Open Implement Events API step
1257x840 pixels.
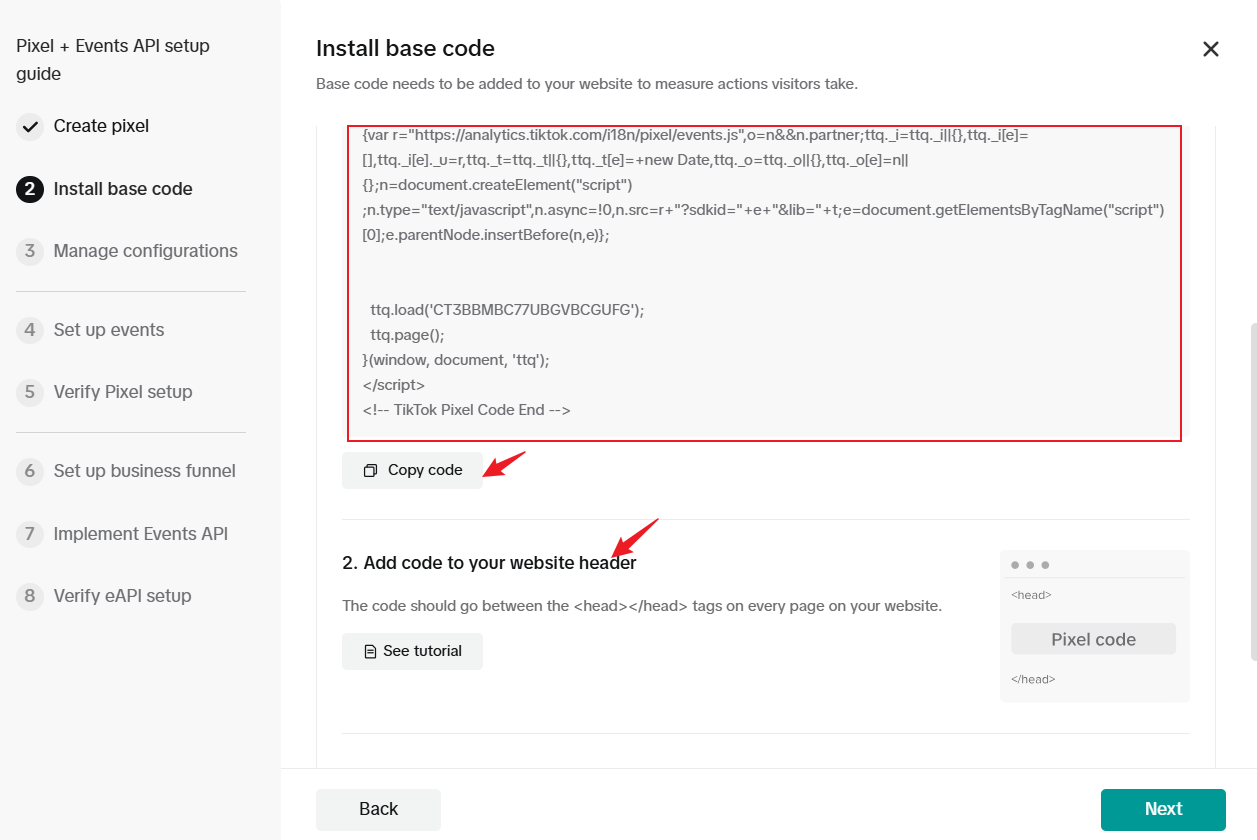click(x=141, y=534)
